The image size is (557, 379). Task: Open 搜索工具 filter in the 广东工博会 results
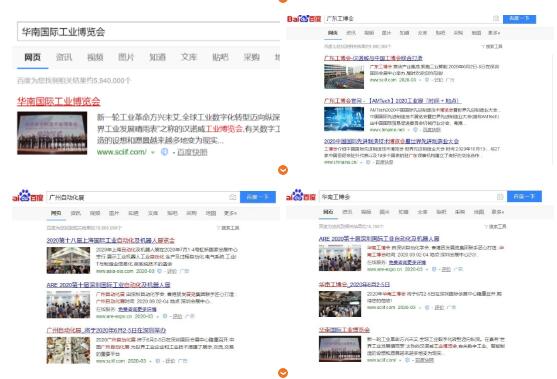492,47
